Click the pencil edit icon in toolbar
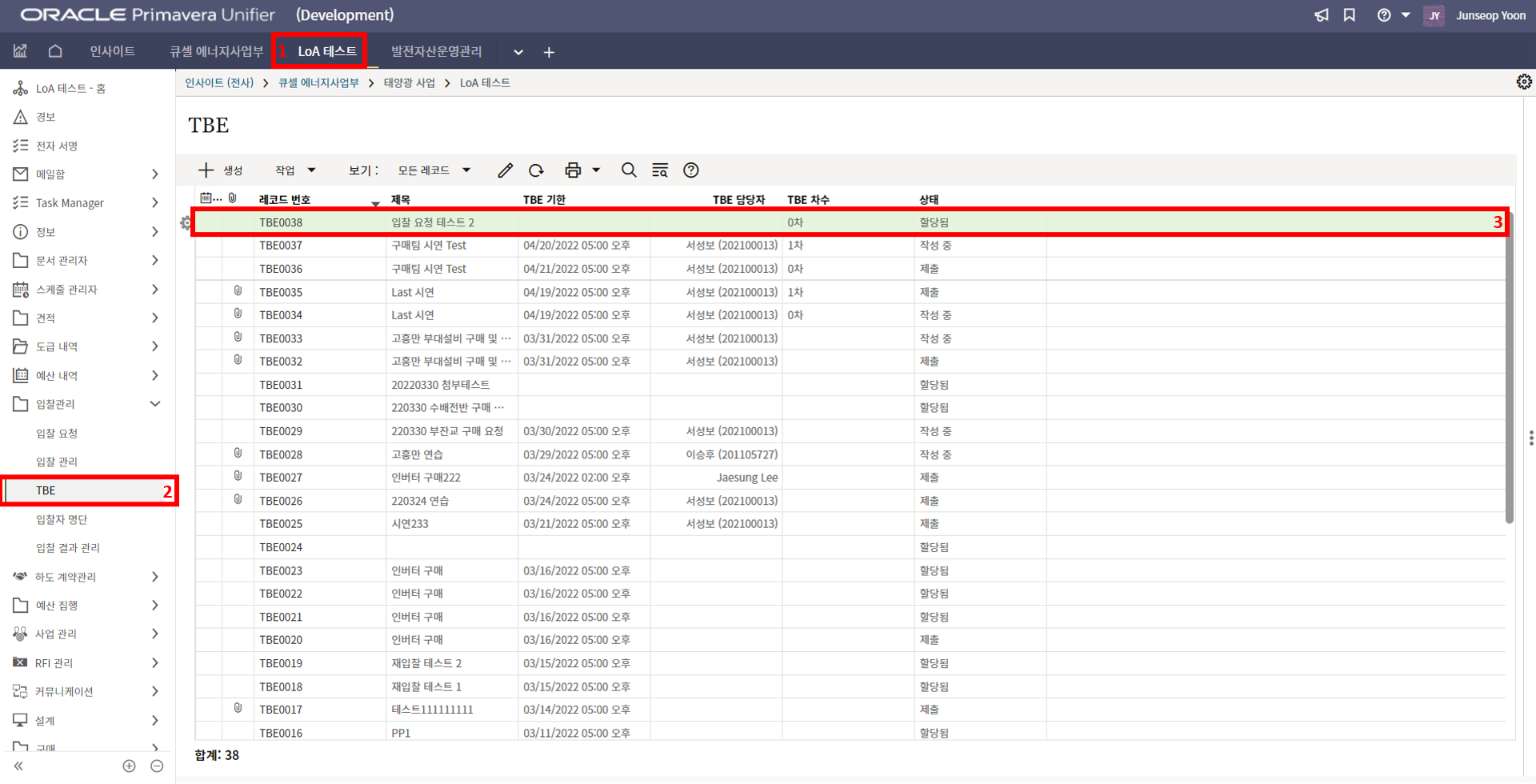1536x784 pixels. (505, 170)
